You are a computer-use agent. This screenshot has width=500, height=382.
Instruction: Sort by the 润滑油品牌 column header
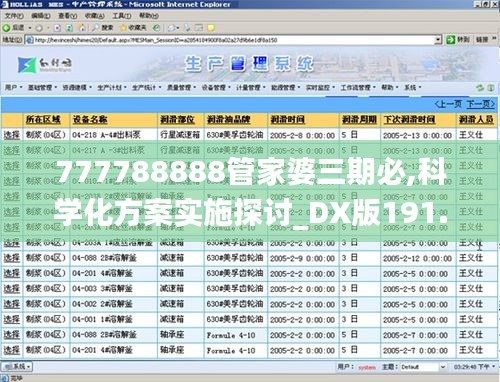[228, 119]
